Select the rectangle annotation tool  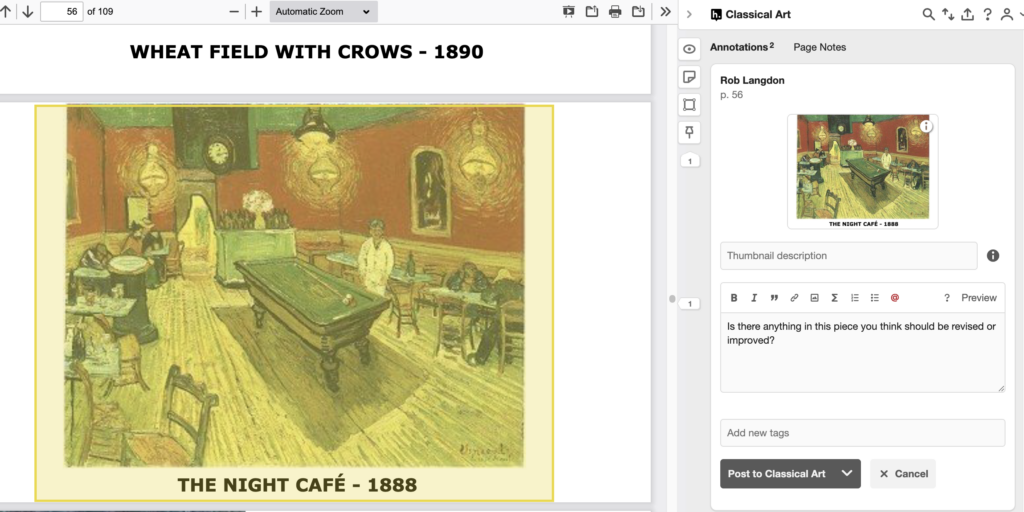point(689,104)
